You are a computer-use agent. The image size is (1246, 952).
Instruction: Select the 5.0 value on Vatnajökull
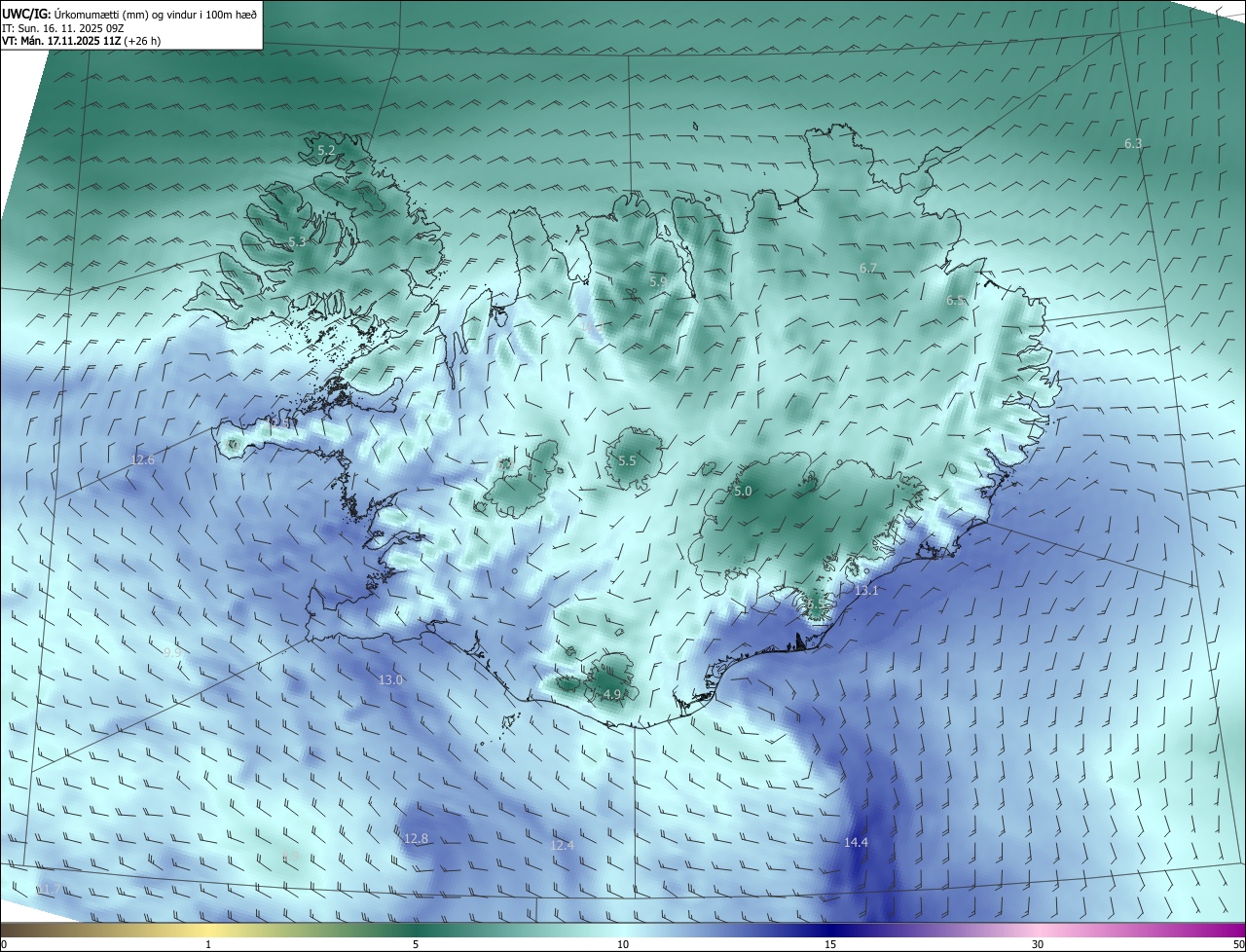click(x=743, y=492)
